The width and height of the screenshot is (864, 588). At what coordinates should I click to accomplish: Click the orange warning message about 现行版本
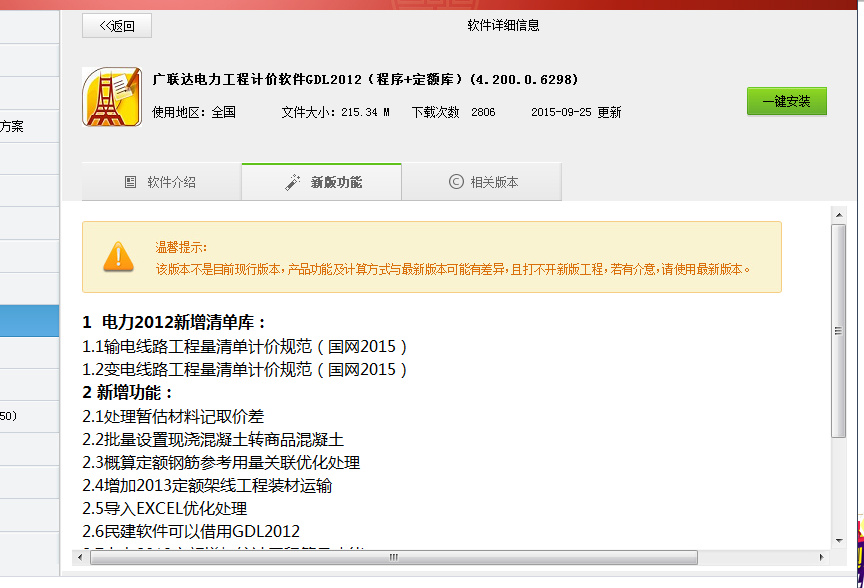point(453,269)
